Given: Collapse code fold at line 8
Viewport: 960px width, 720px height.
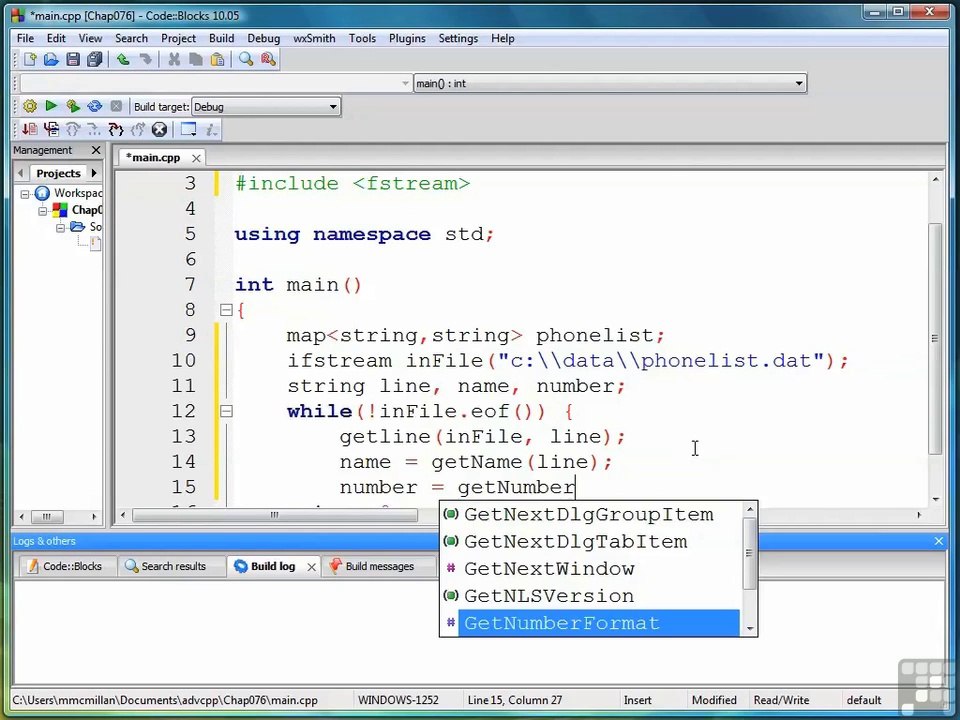Looking at the screenshot, I should point(226,310).
